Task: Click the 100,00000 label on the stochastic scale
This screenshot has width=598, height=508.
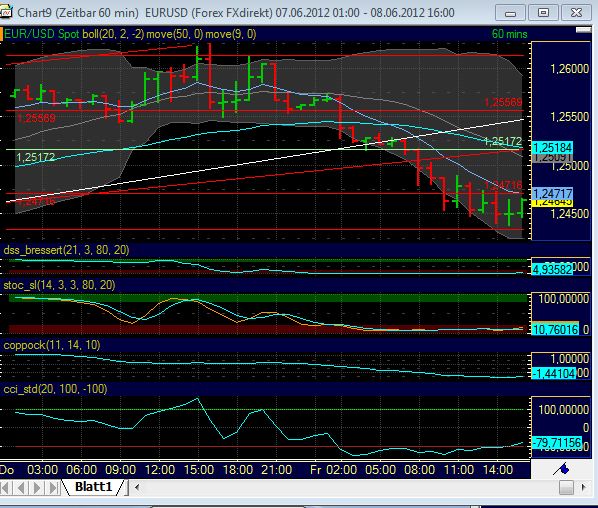Action: pyautogui.click(x=563, y=299)
